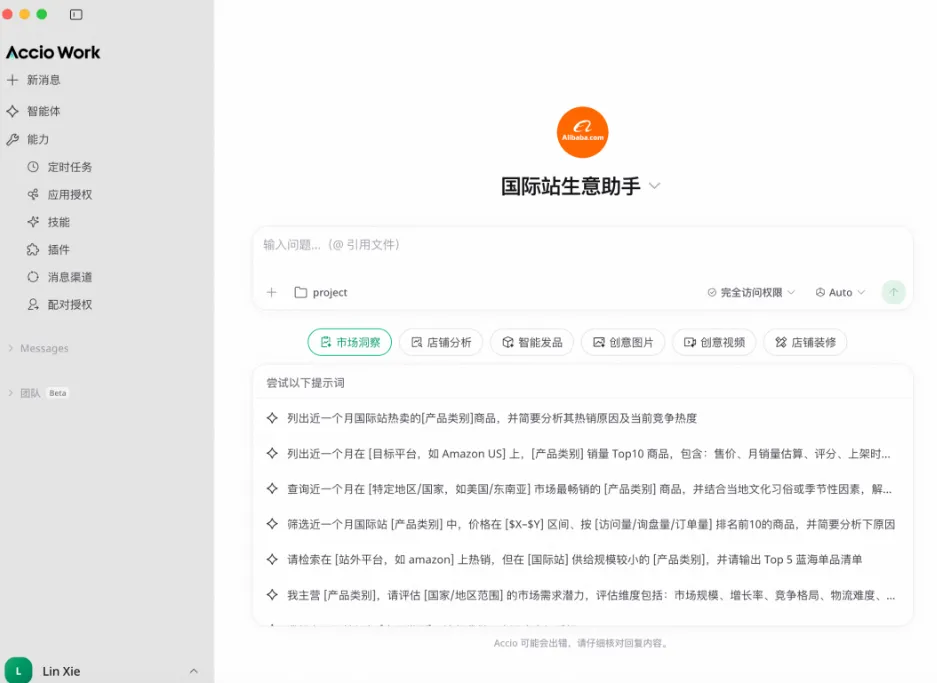
Task: Click the shield icon beside 完全访问权限
Action: point(712,292)
